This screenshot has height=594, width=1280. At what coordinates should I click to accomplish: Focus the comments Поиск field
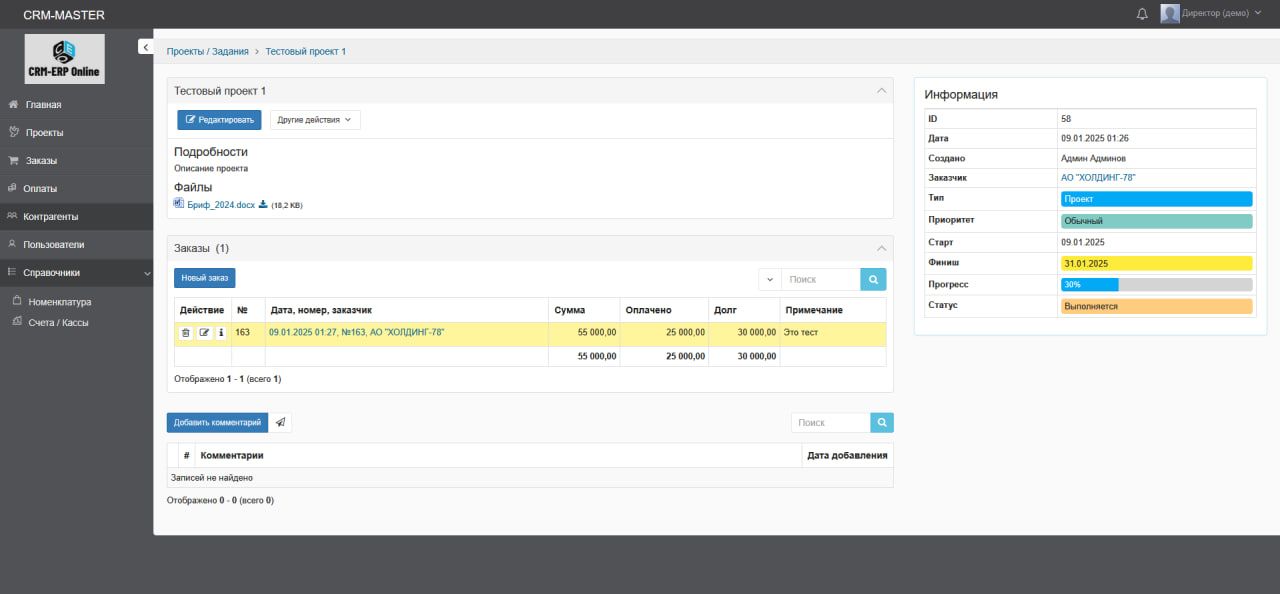[x=830, y=423]
